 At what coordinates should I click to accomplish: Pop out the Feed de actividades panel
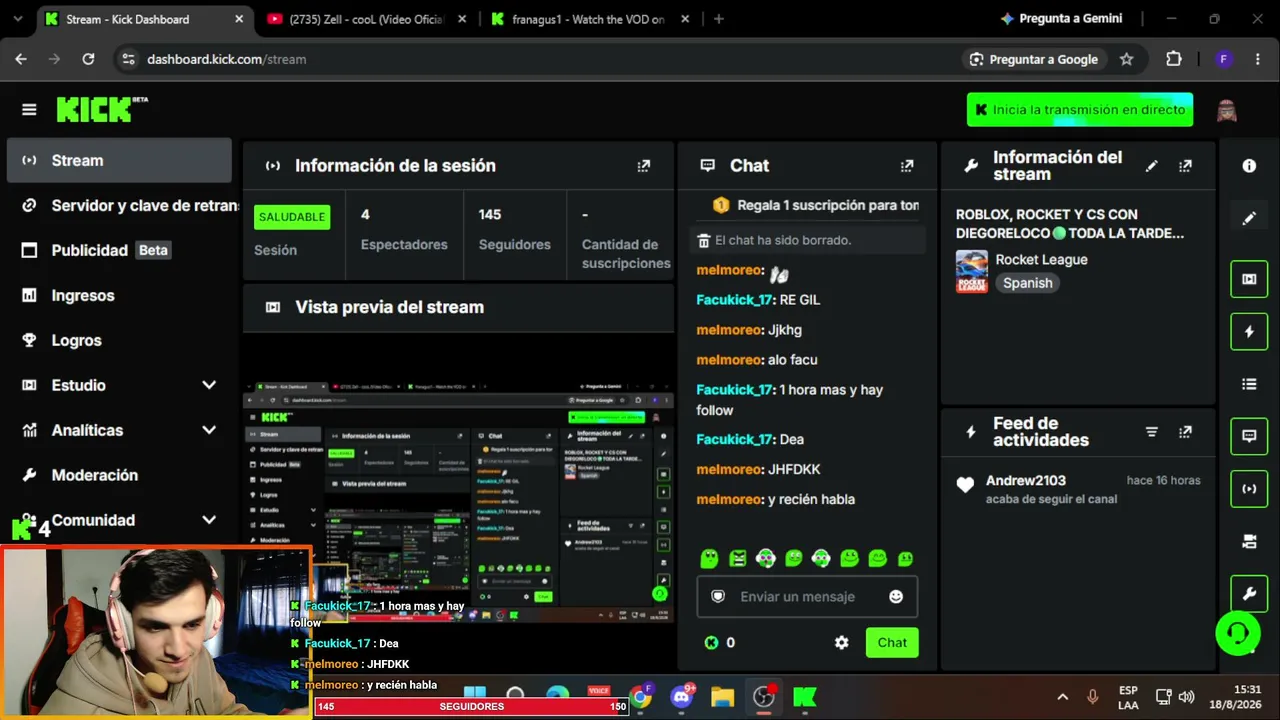(1186, 432)
